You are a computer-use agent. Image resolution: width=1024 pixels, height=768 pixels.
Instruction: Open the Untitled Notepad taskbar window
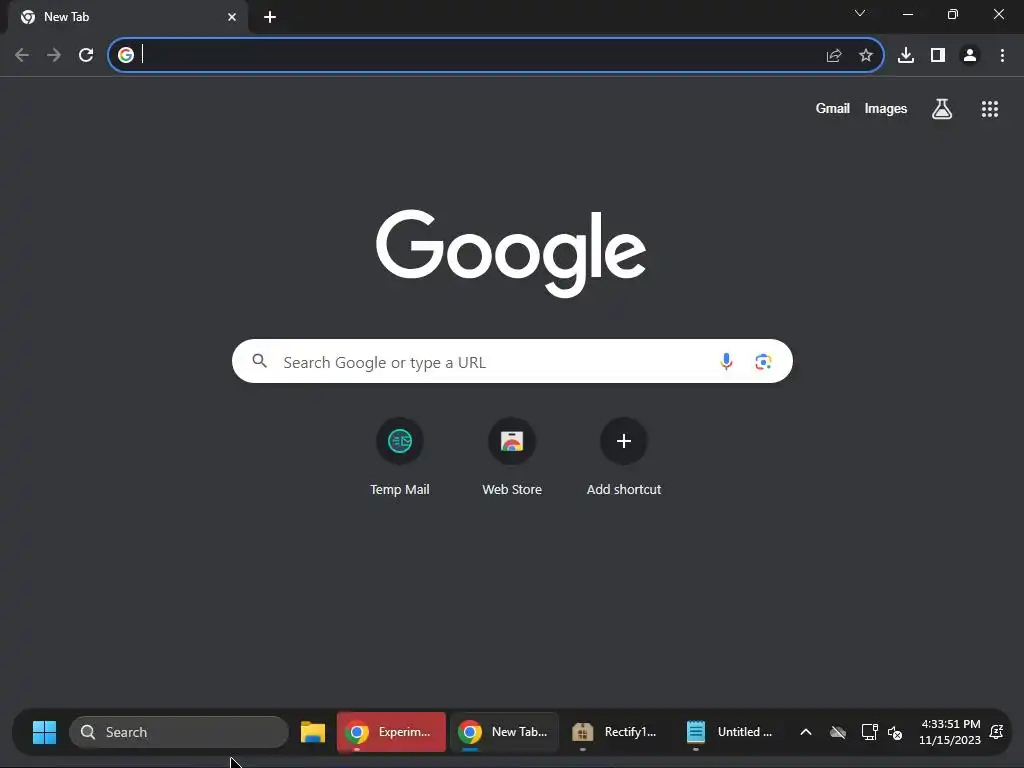729,732
